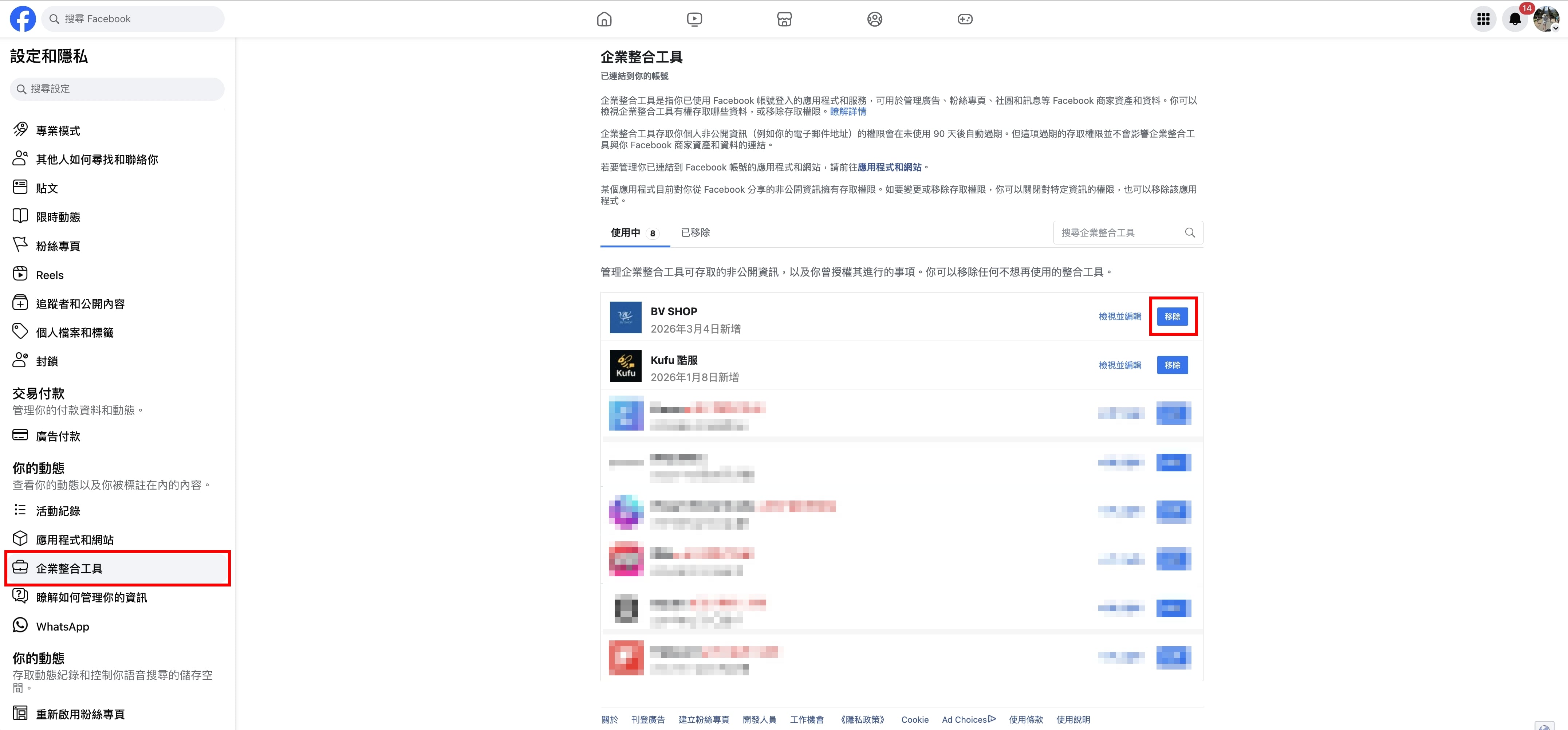This screenshot has width=1568, height=730.
Task: Switch to the 已移除 tab
Action: click(x=695, y=232)
